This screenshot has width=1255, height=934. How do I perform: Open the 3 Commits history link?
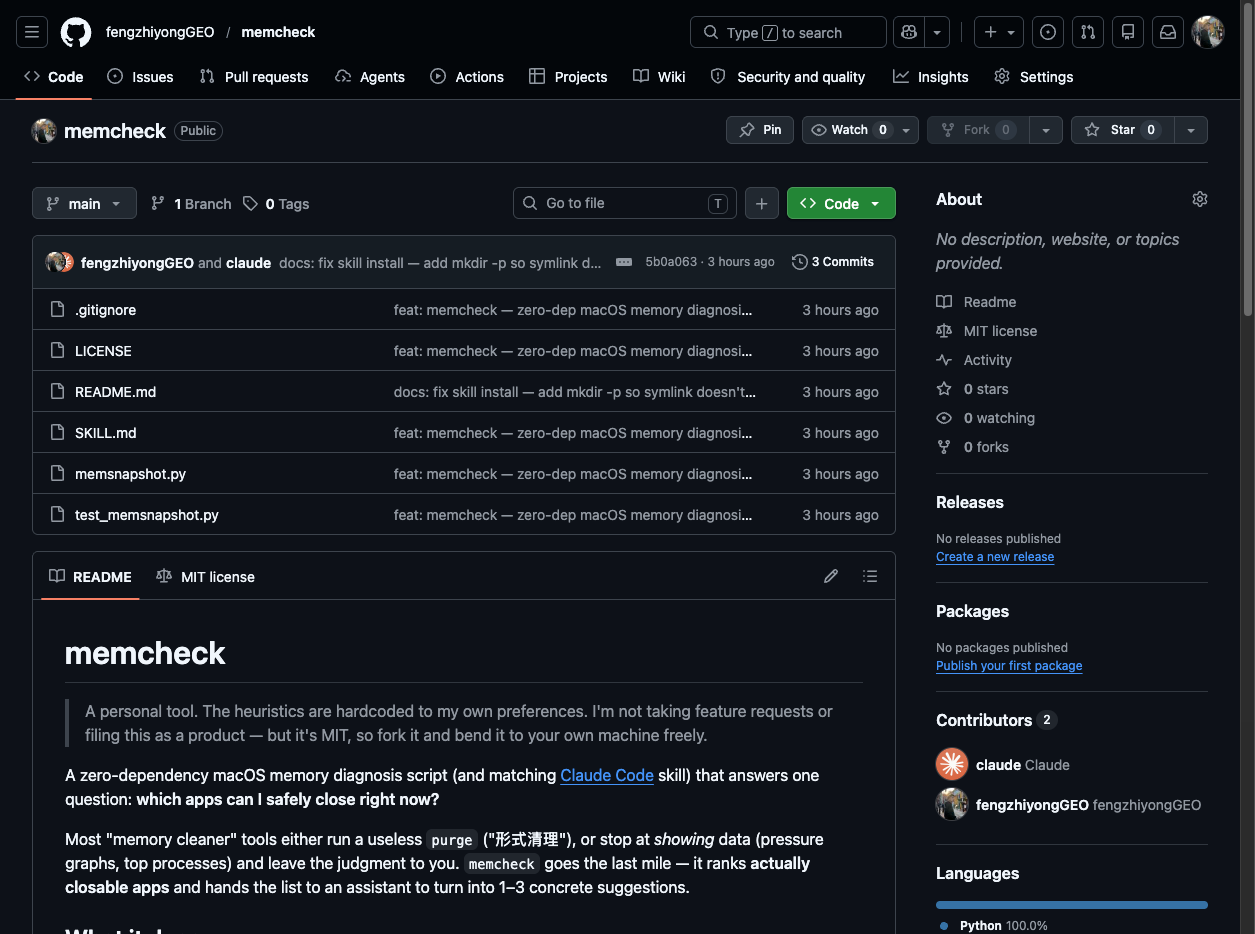[x=833, y=262]
